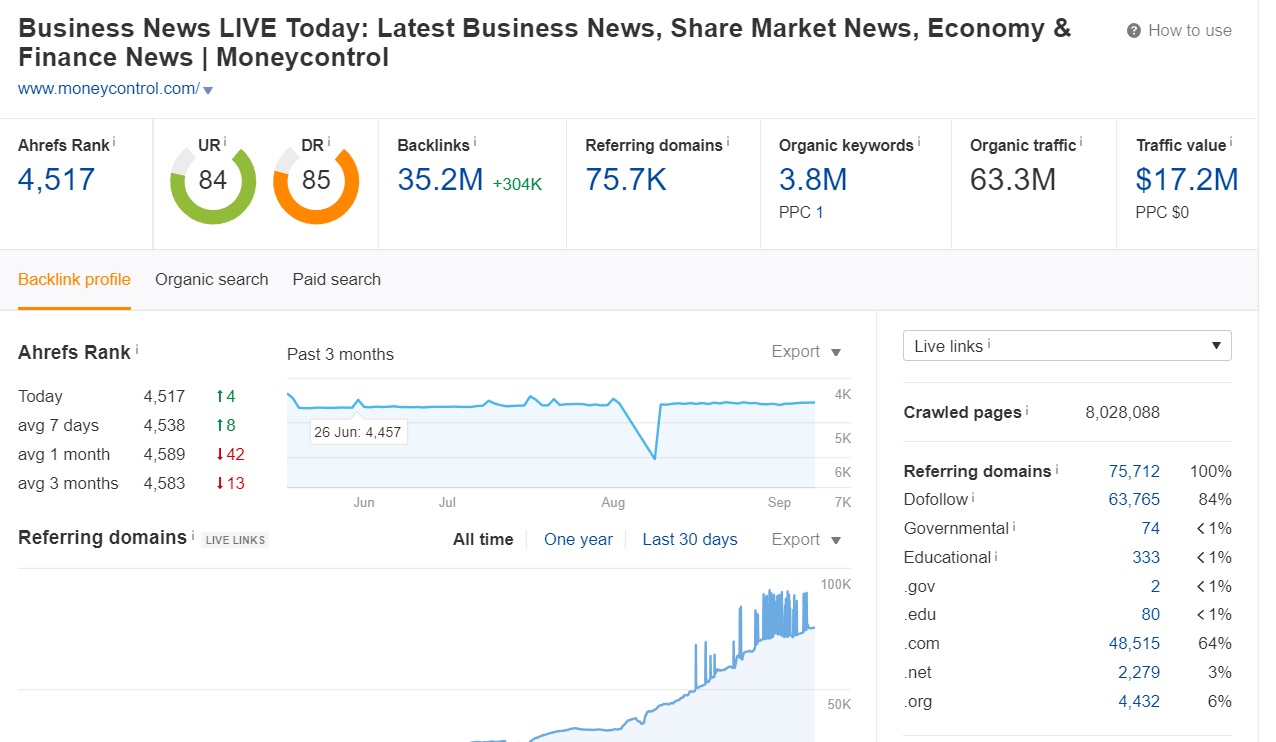Click the Crawled pages value 8,028,088

pos(1122,412)
